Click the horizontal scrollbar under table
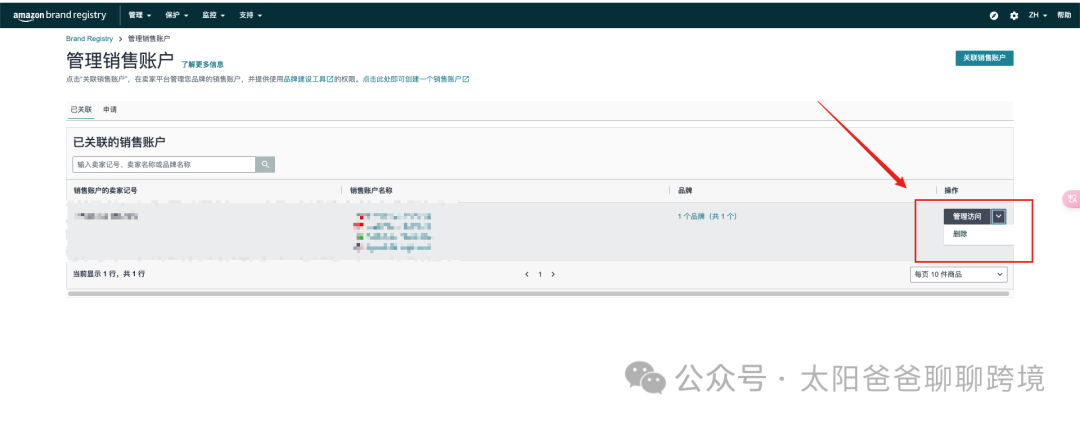The image size is (1080, 422). coord(539,293)
